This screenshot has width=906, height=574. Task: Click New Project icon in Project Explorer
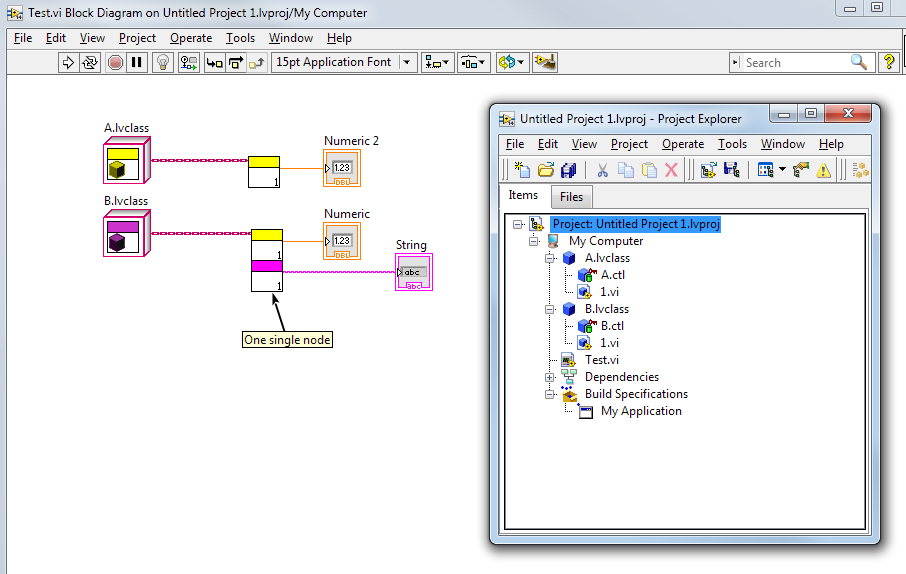521,170
